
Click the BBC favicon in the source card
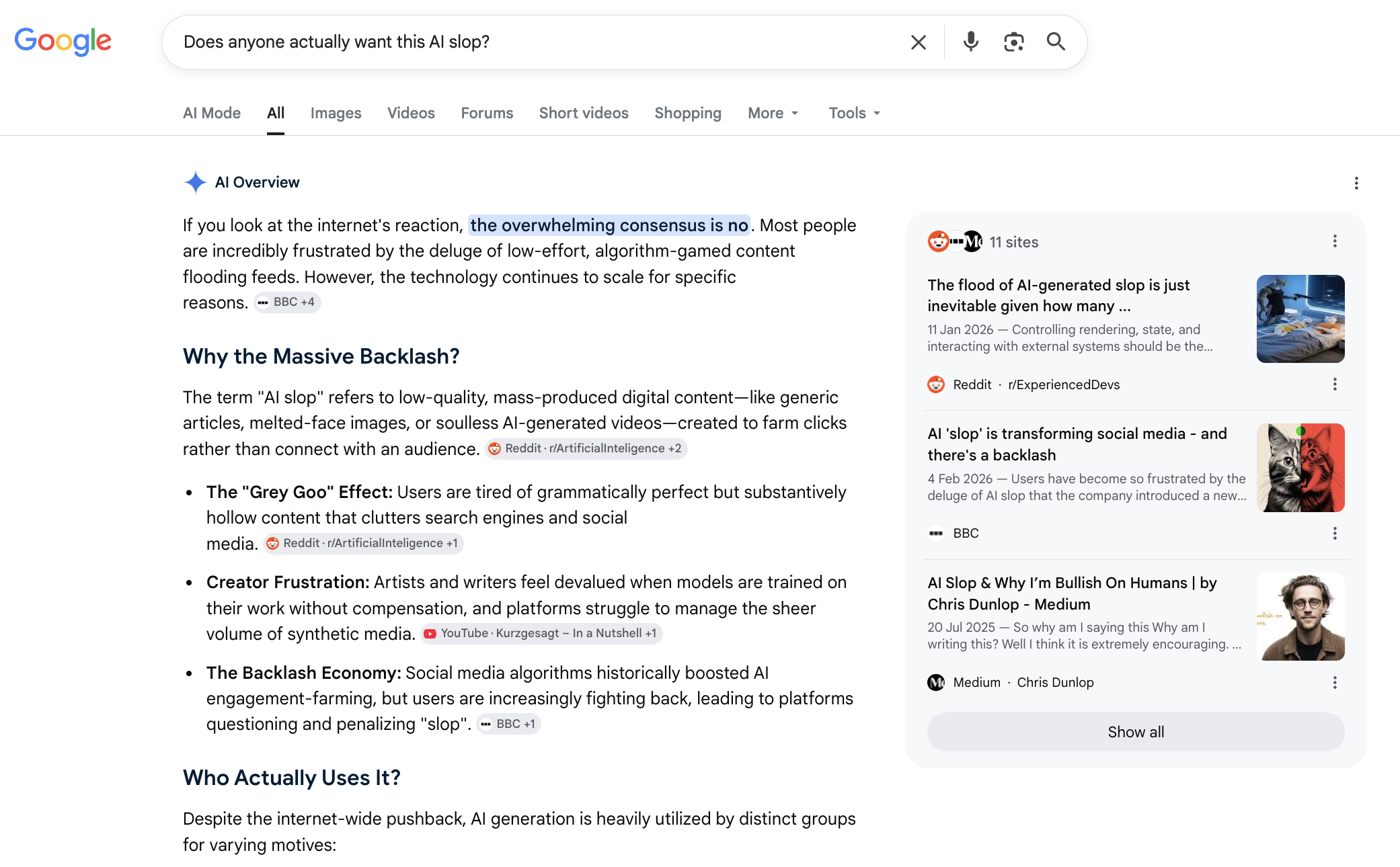click(936, 534)
